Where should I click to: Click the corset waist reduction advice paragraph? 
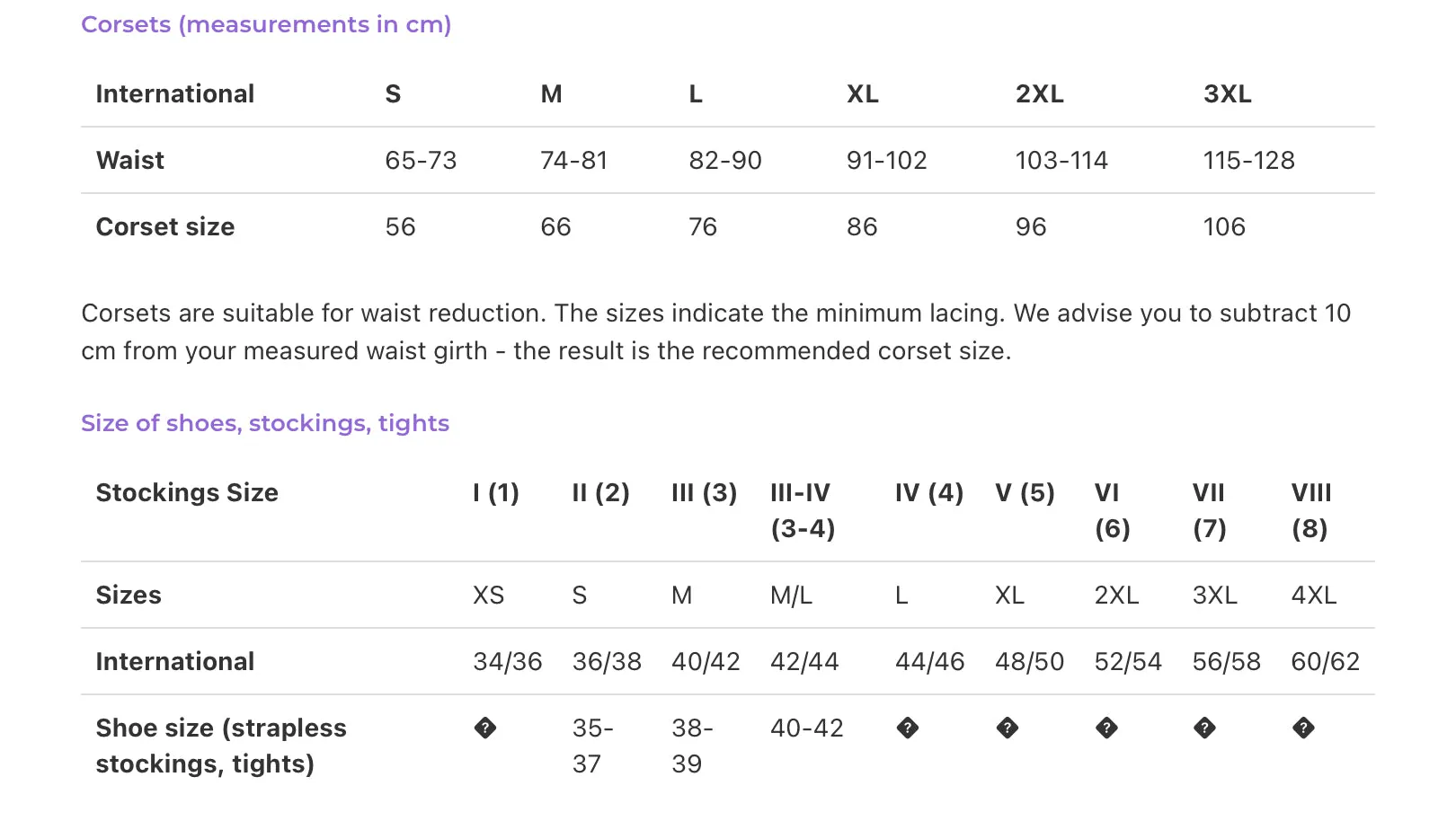716,331
